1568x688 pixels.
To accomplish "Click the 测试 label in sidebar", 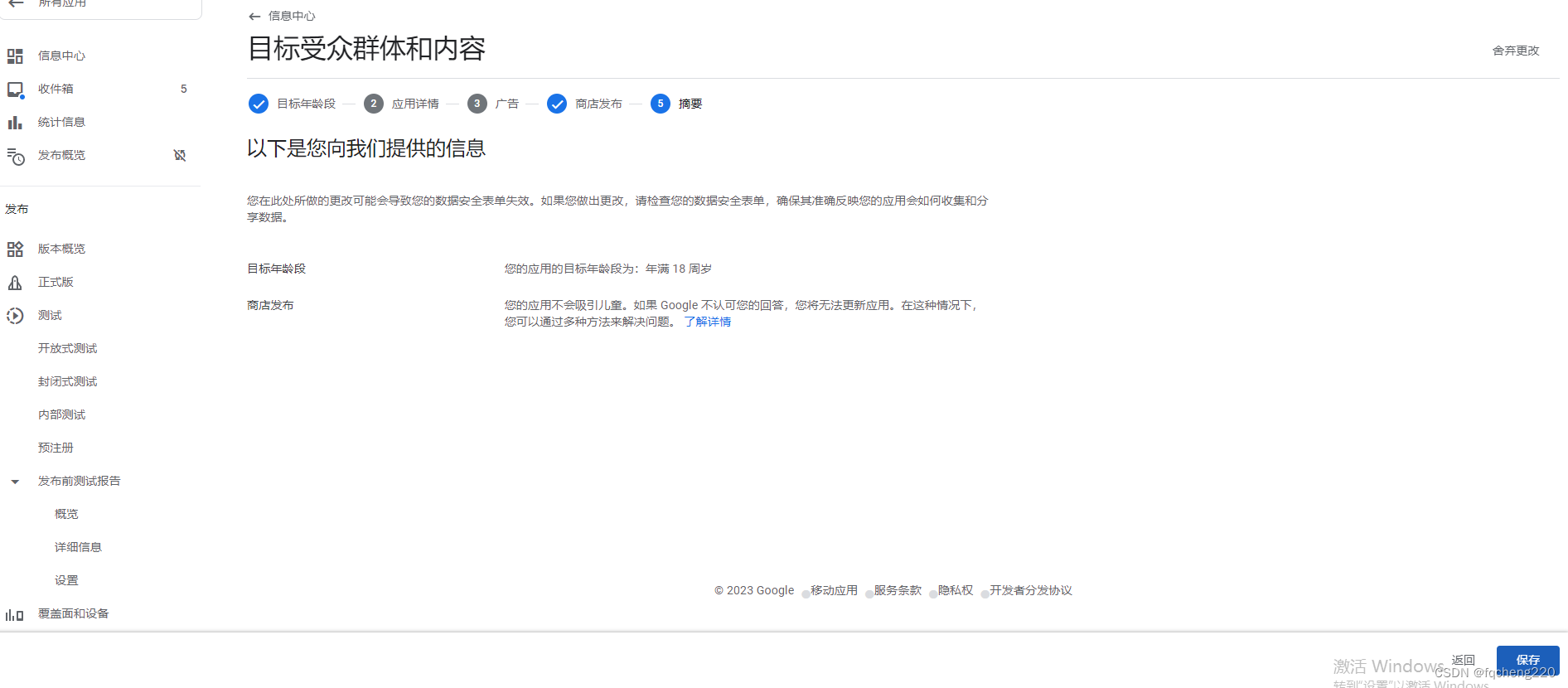I will [50, 315].
